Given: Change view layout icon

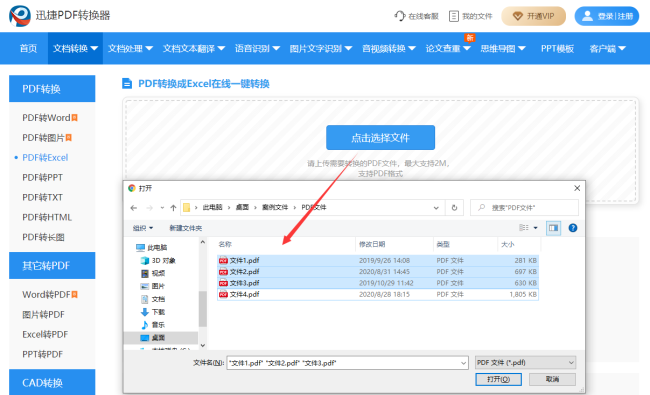Looking at the screenshot, I should [x=524, y=228].
